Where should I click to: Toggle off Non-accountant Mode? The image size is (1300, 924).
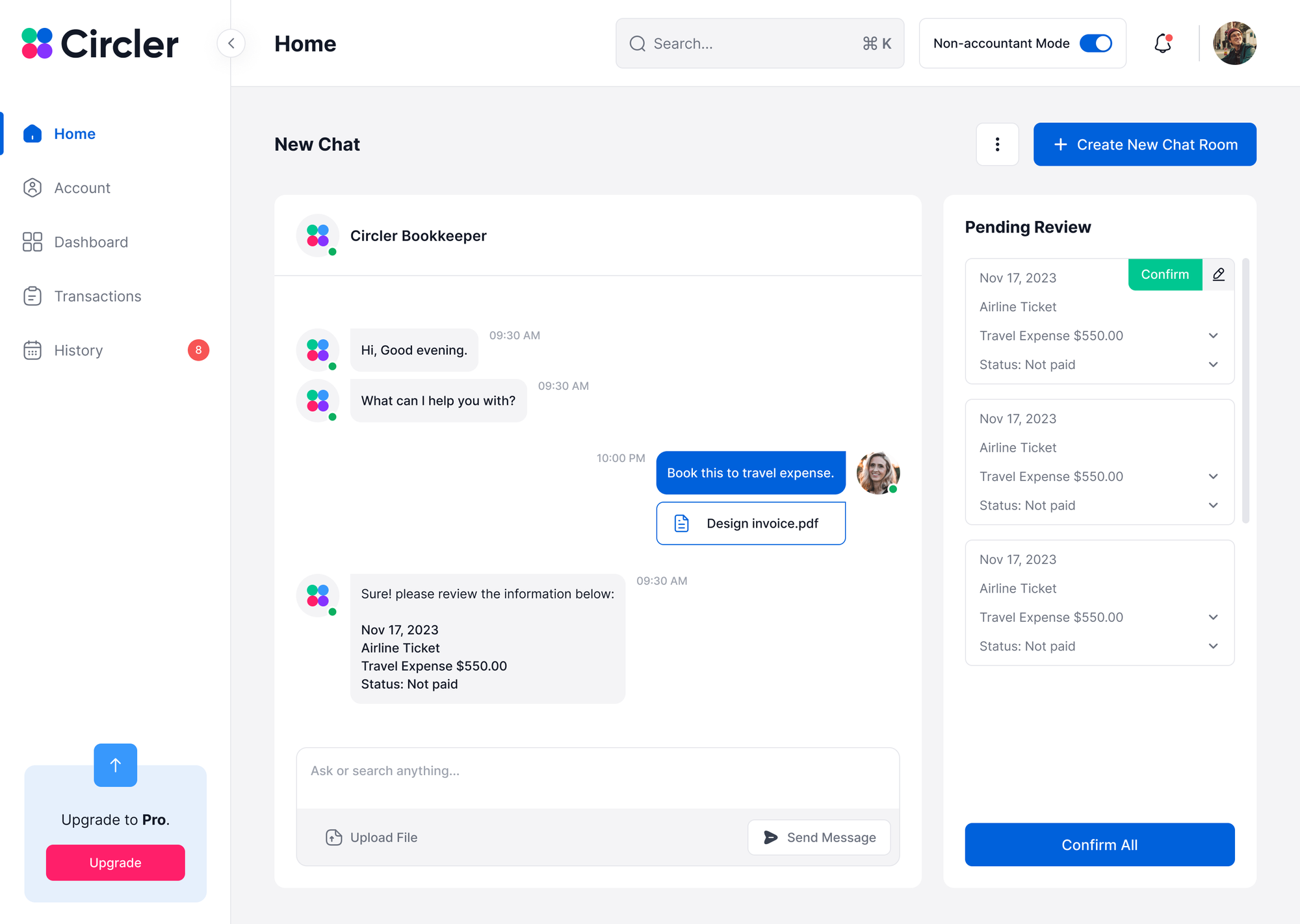pyautogui.click(x=1096, y=43)
